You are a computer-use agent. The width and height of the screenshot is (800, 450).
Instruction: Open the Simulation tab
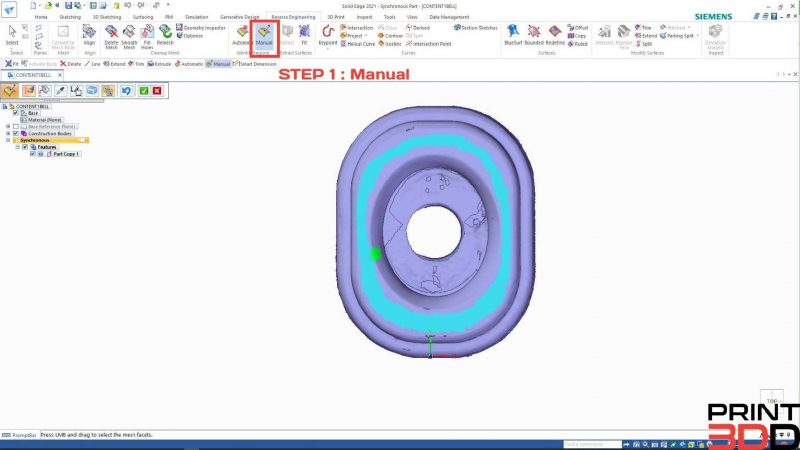196,17
